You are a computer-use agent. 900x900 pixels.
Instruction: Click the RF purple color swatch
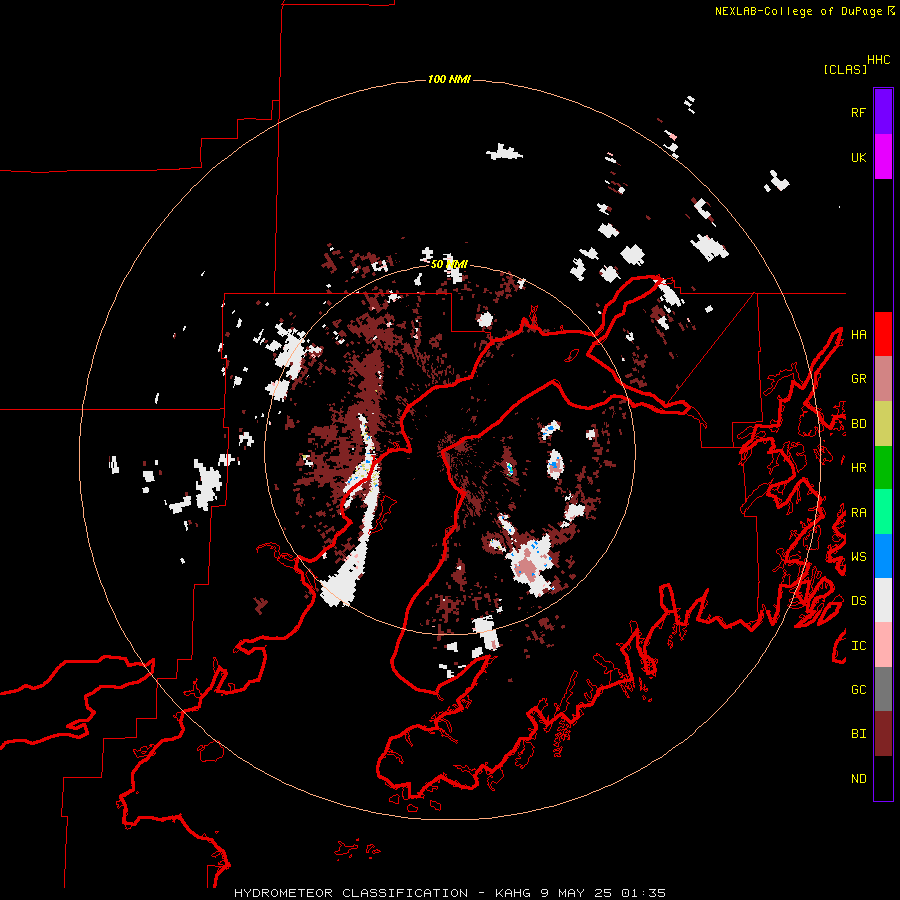[x=883, y=112]
